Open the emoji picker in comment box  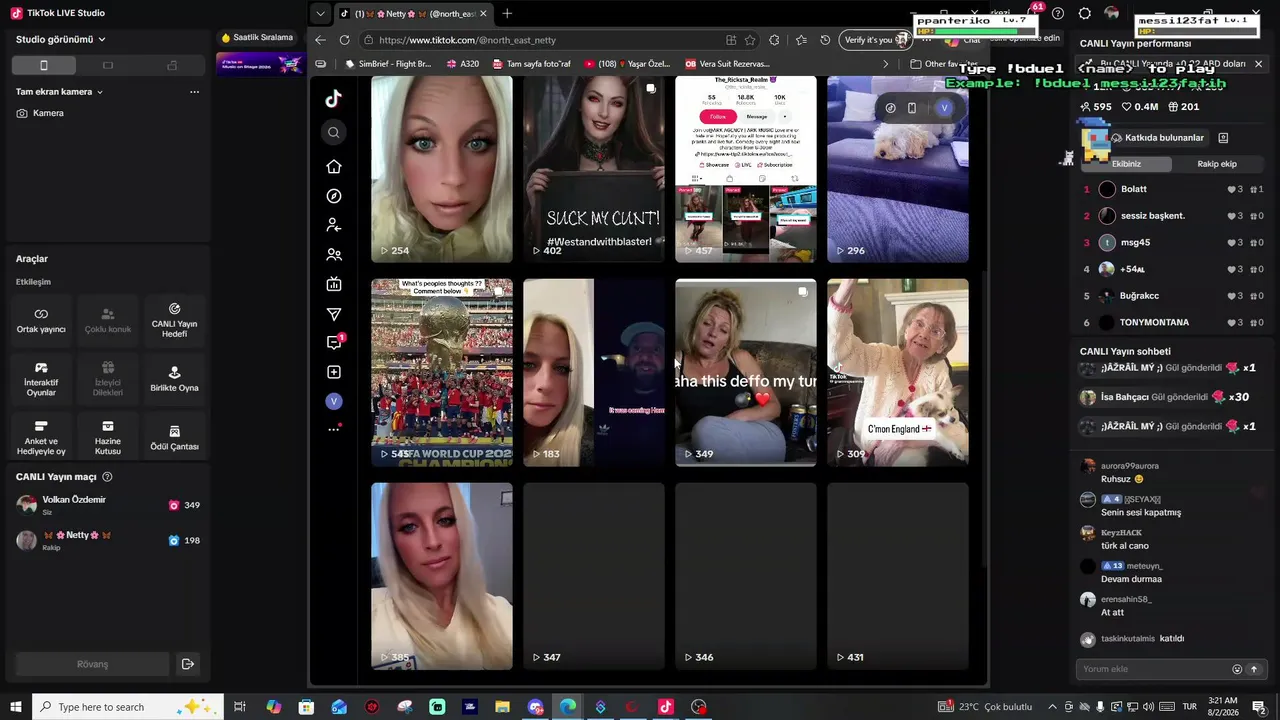pyautogui.click(x=1237, y=669)
